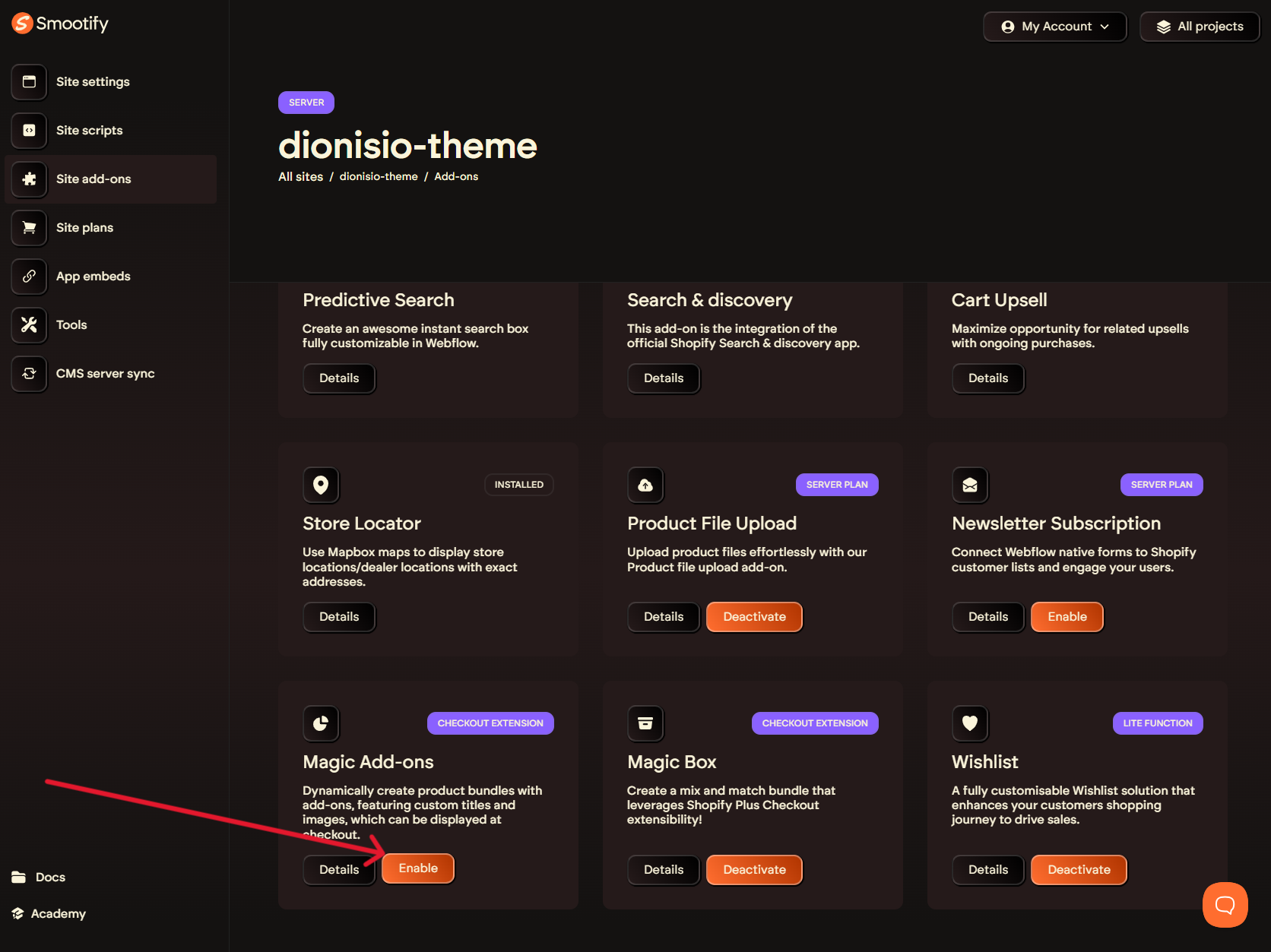This screenshot has height=952, width=1271.
Task: Open the All projects menu
Action: [1200, 27]
